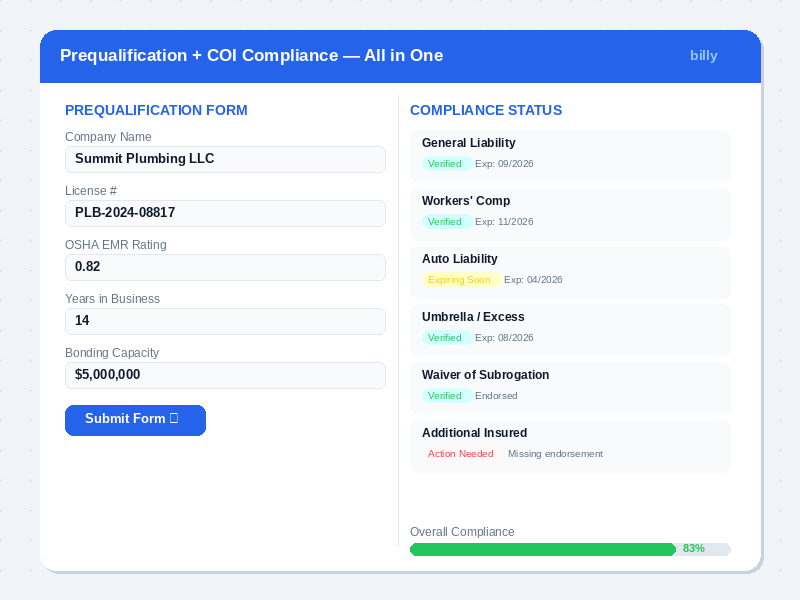800x600 pixels.
Task: Select the Auto Liability card
Action: click(570, 271)
